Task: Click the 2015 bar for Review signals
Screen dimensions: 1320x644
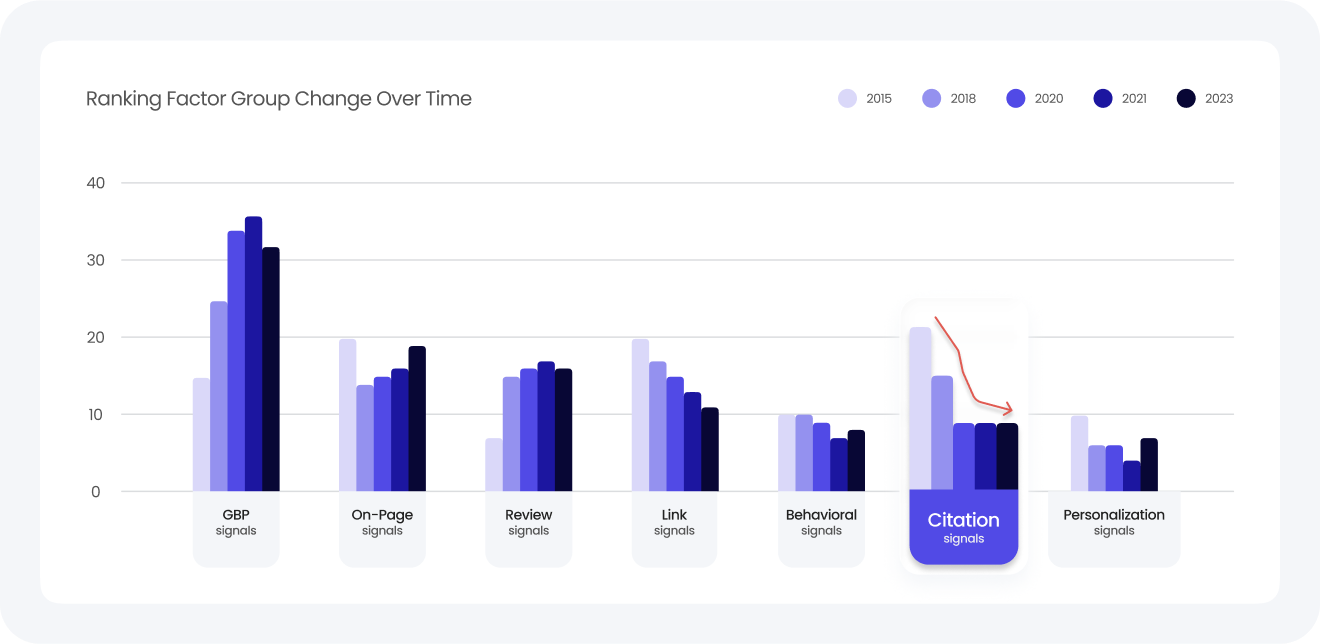Action: click(x=494, y=465)
